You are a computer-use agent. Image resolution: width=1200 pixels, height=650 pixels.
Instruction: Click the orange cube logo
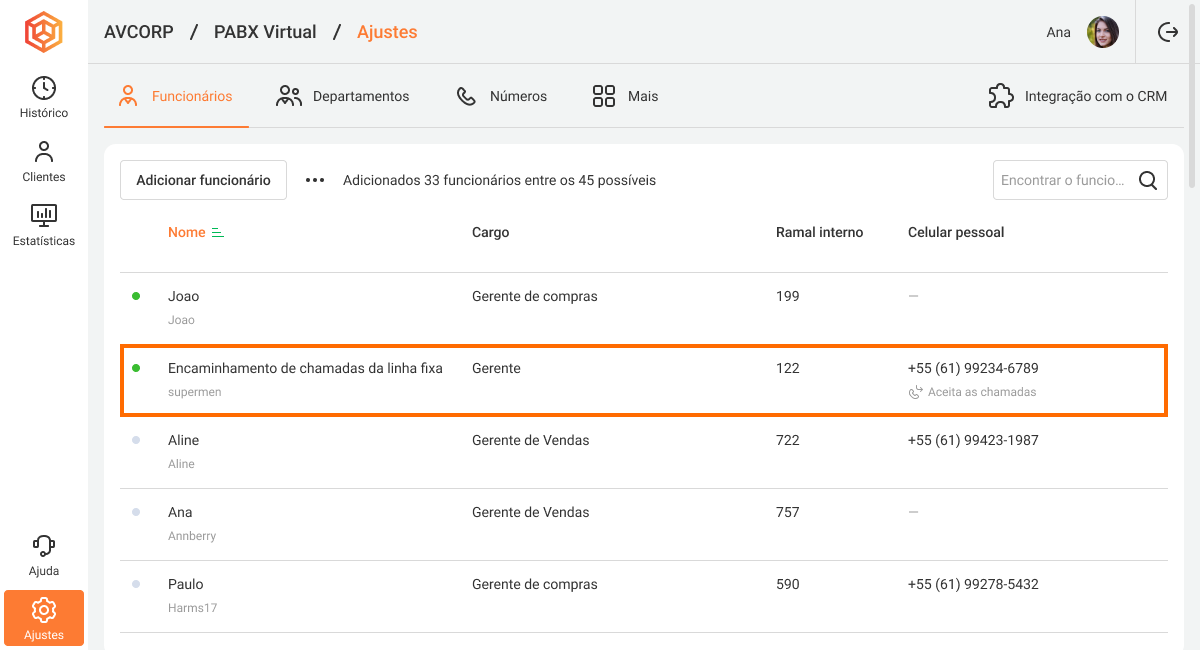point(43,32)
